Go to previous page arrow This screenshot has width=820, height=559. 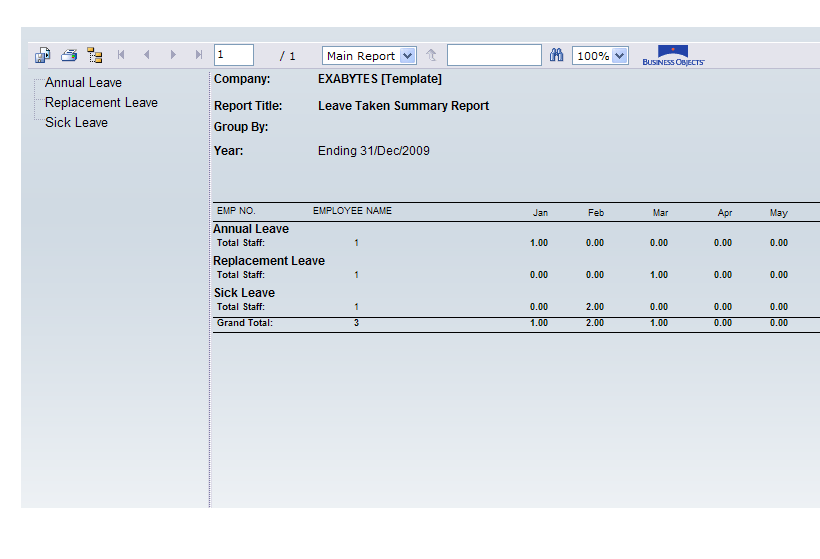pos(146,56)
